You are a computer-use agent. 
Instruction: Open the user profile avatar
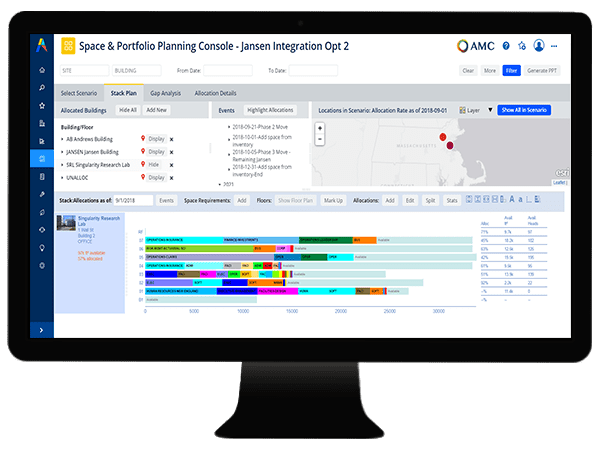[x=539, y=46]
